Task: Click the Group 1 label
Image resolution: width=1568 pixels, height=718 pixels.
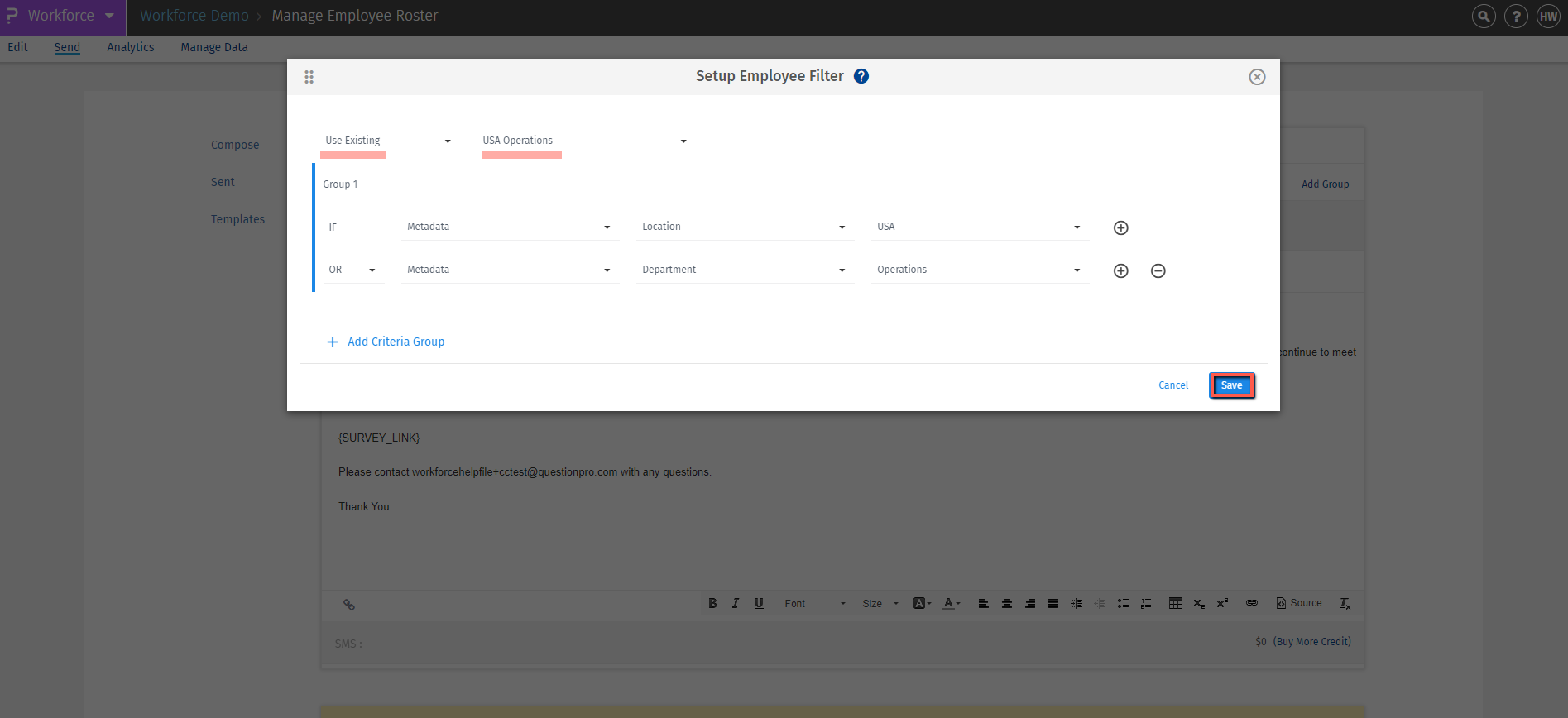Action: [340, 184]
